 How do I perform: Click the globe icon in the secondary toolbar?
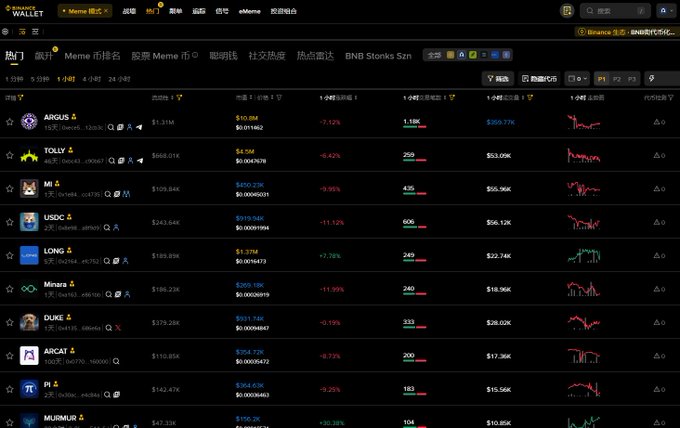coord(5,32)
